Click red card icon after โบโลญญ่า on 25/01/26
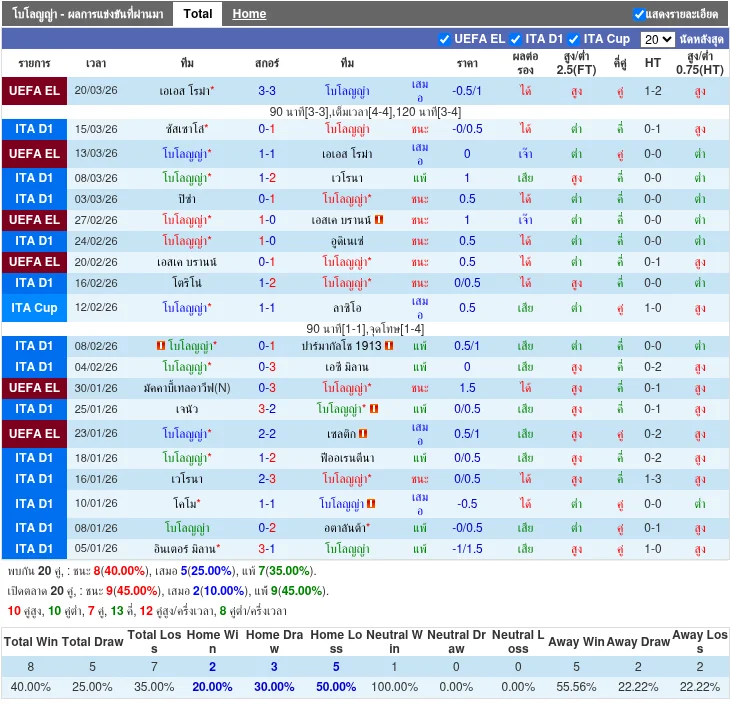730x705 pixels. tap(373, 409)
